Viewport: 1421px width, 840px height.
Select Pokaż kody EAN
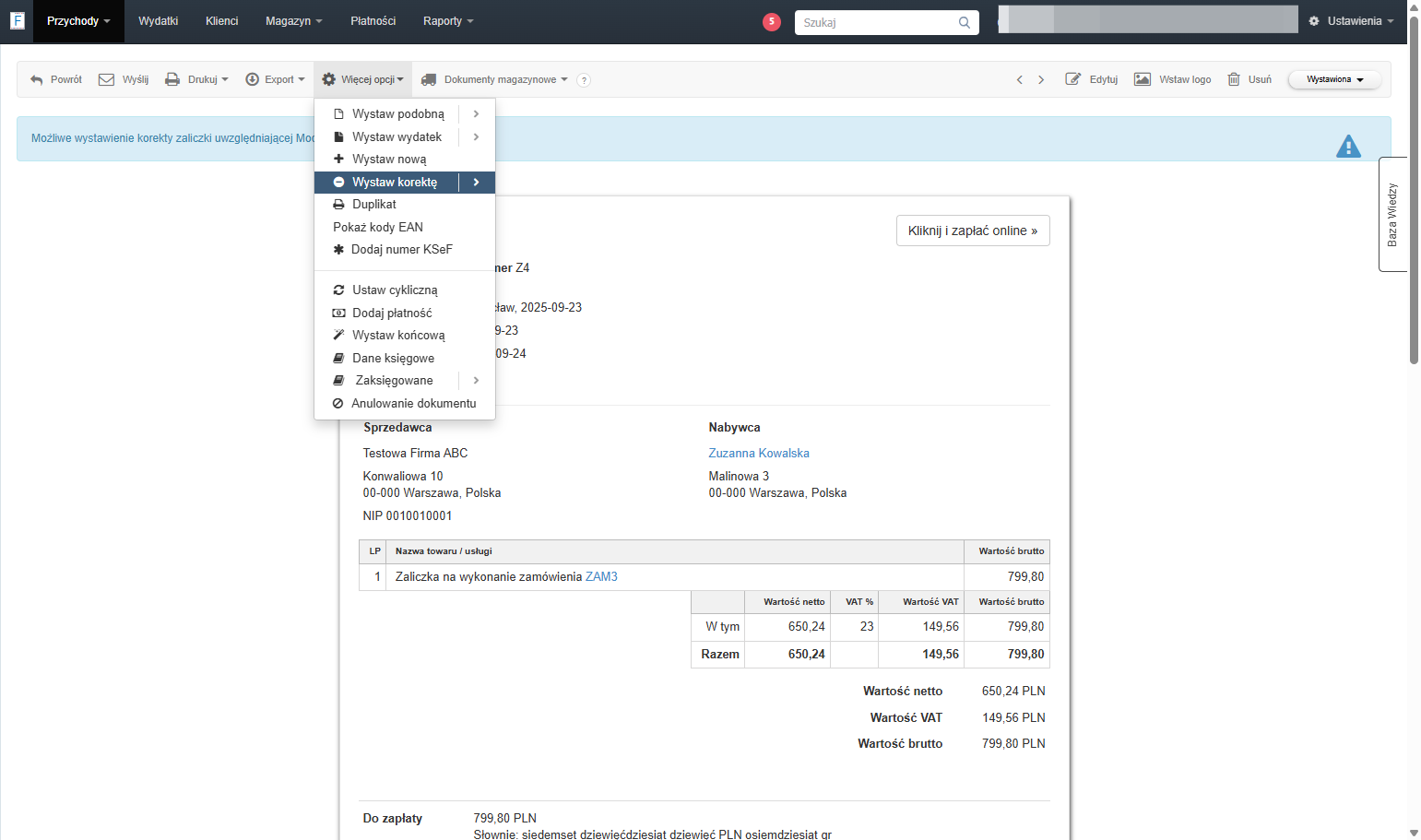(405, 227)
